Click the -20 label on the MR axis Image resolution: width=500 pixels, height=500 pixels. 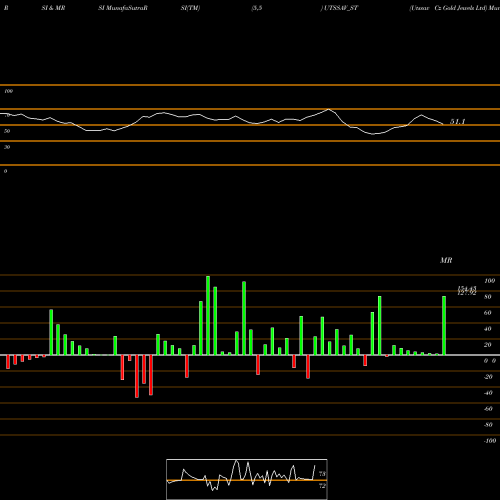pos(488,377)
